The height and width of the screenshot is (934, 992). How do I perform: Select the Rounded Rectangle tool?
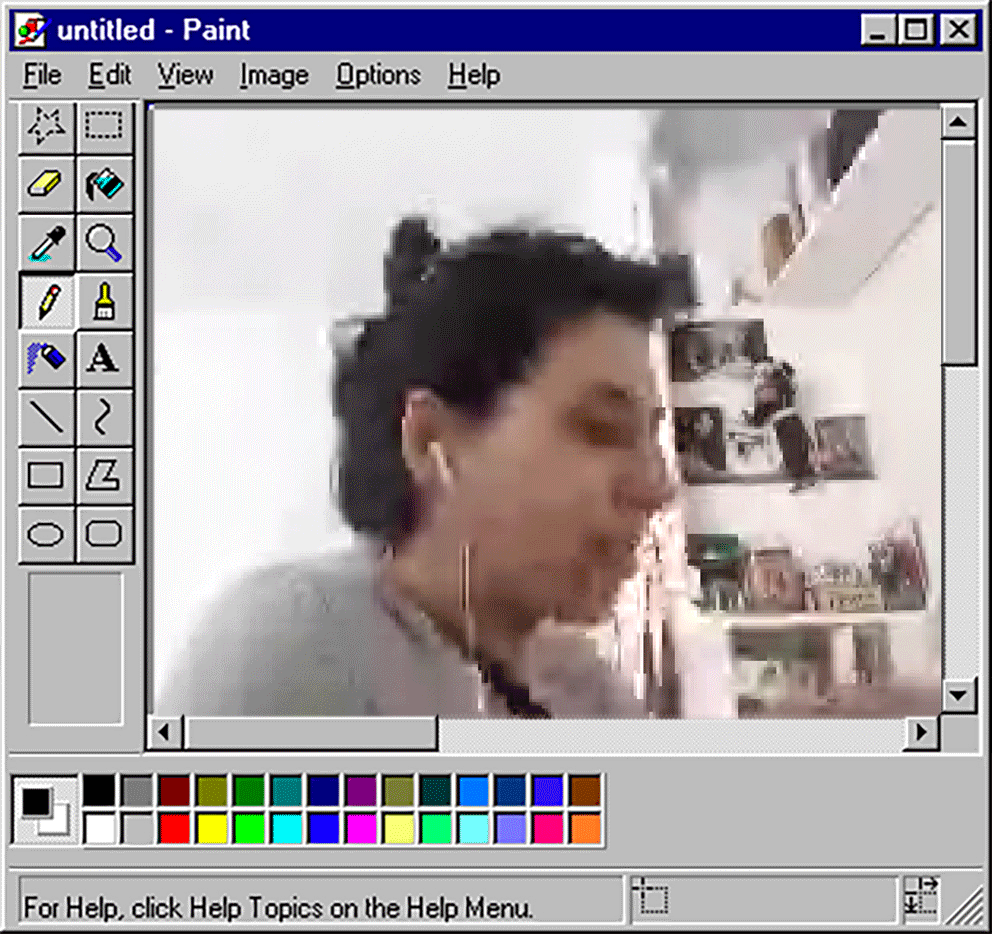104,533
